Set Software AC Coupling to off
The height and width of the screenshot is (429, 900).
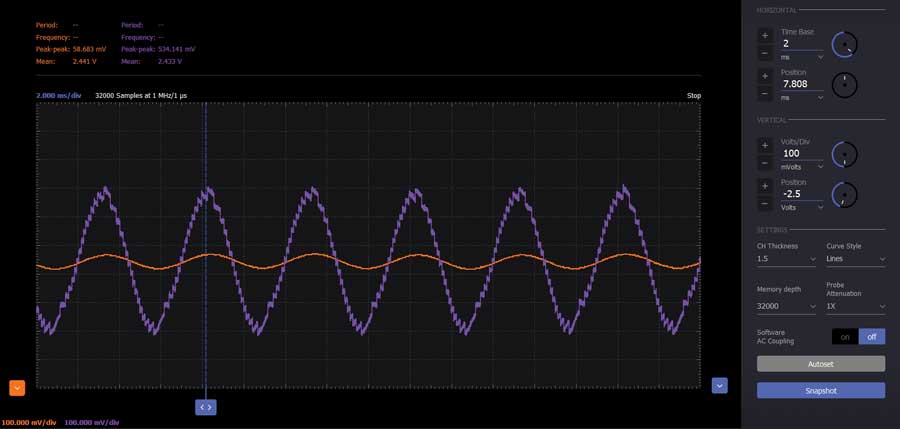click(x=871, y=337)
